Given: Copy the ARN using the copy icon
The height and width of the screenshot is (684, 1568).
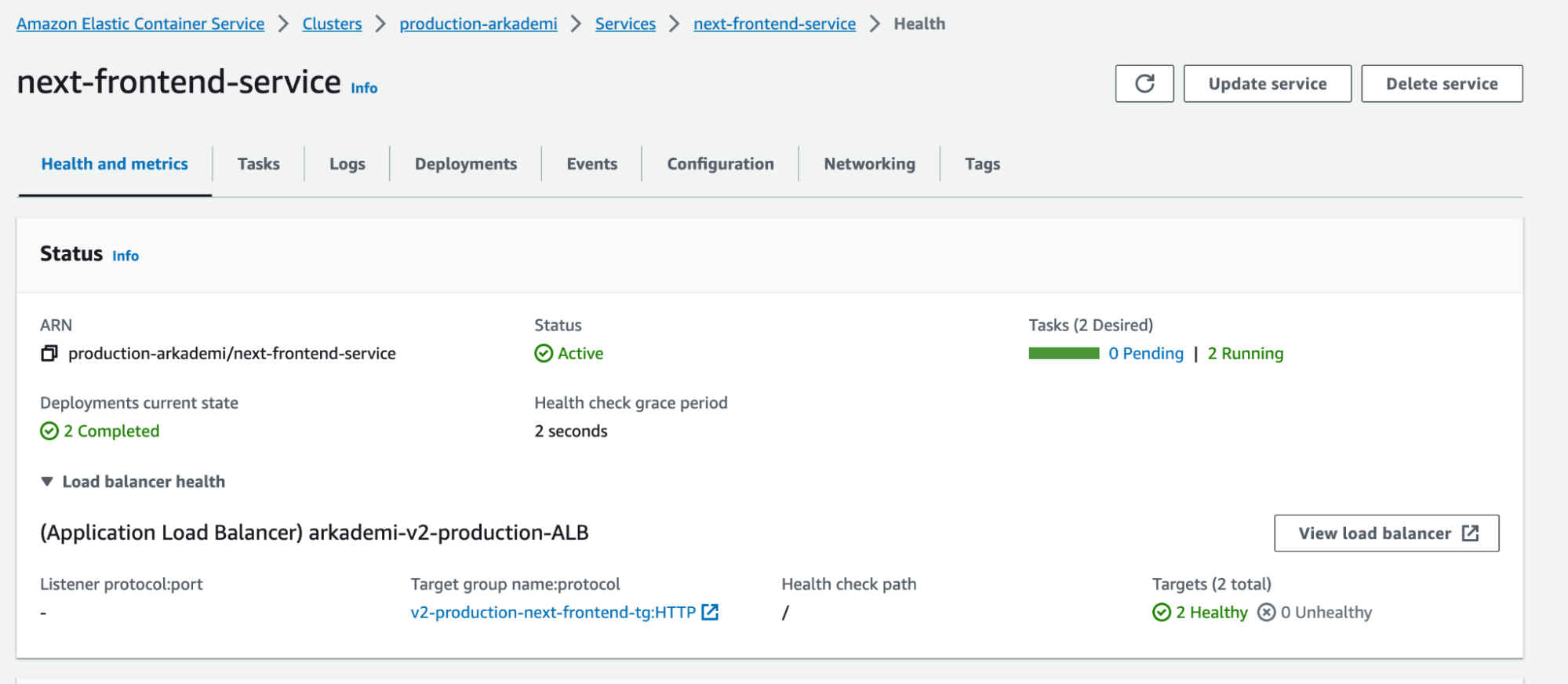Looking at the screenshot, I should click(x=49, y=354).
